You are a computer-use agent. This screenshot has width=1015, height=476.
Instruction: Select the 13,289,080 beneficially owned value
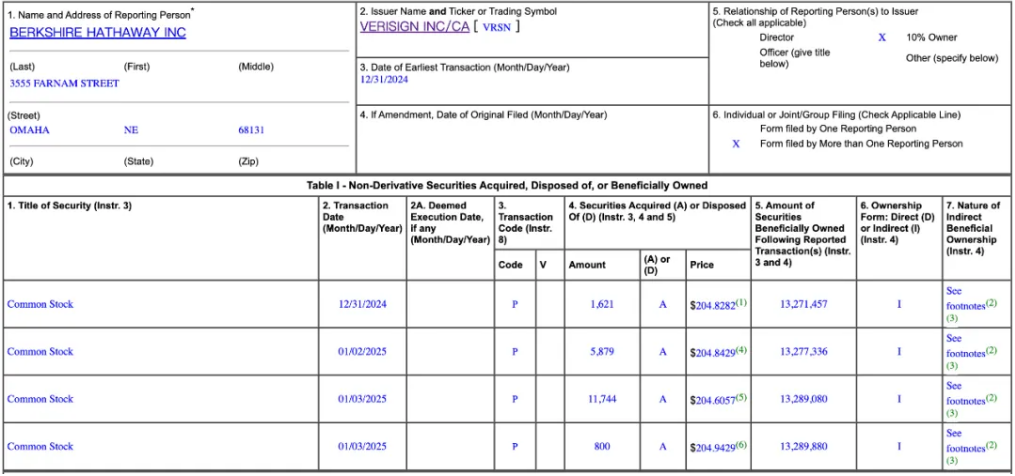point(803,399)
